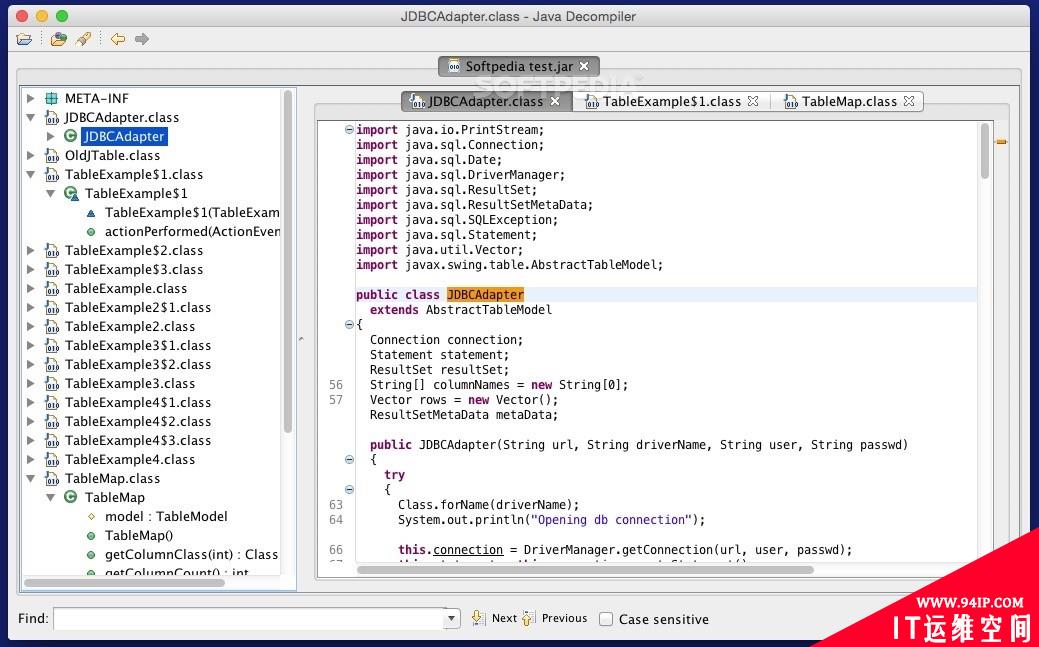1039x647 pixels.
Task: Click inside the Find text field
Action: click(x=248, y=618)
